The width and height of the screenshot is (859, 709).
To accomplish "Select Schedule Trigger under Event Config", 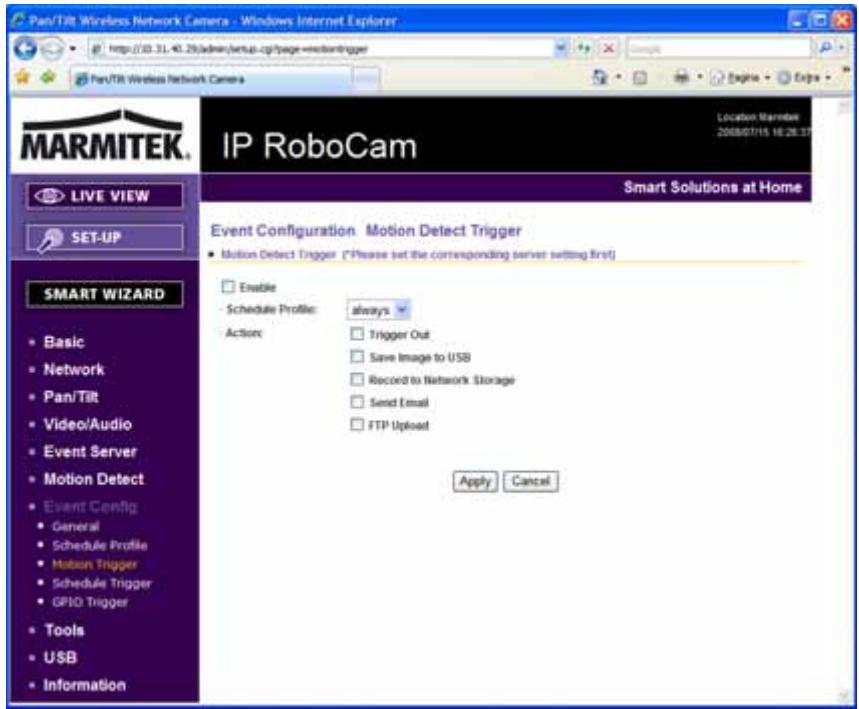I will click(102, 584).
